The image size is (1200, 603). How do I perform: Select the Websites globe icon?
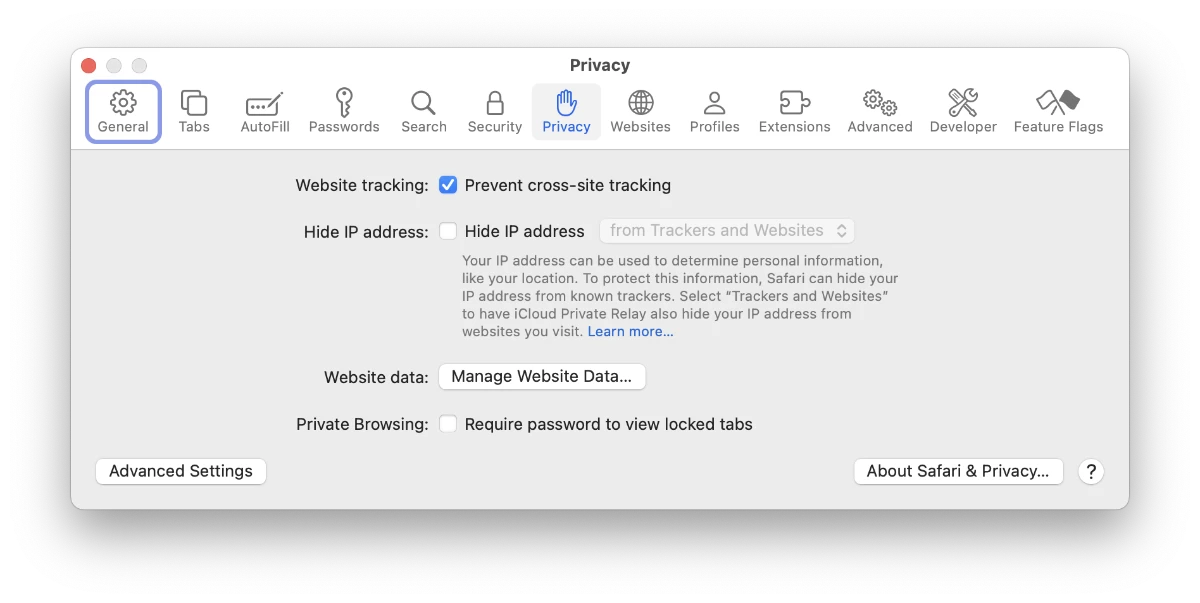click(x=640, y=110)
